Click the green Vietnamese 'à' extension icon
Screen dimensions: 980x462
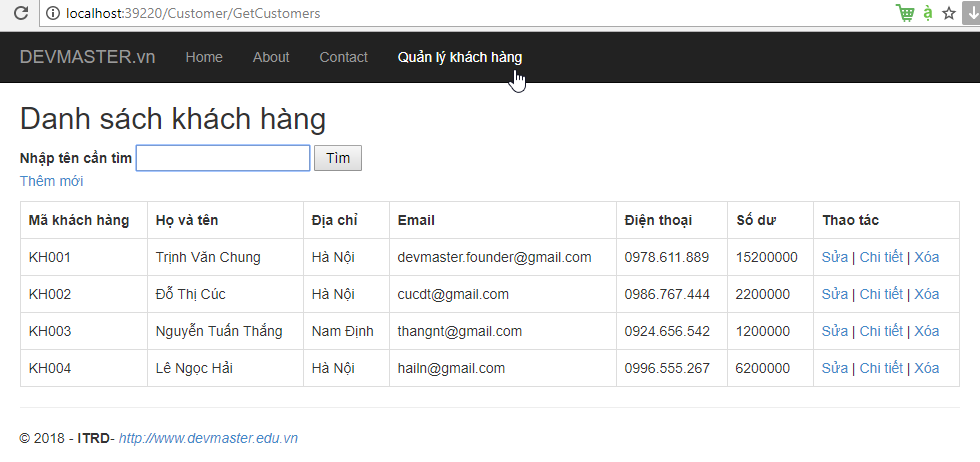coord(928,13)
